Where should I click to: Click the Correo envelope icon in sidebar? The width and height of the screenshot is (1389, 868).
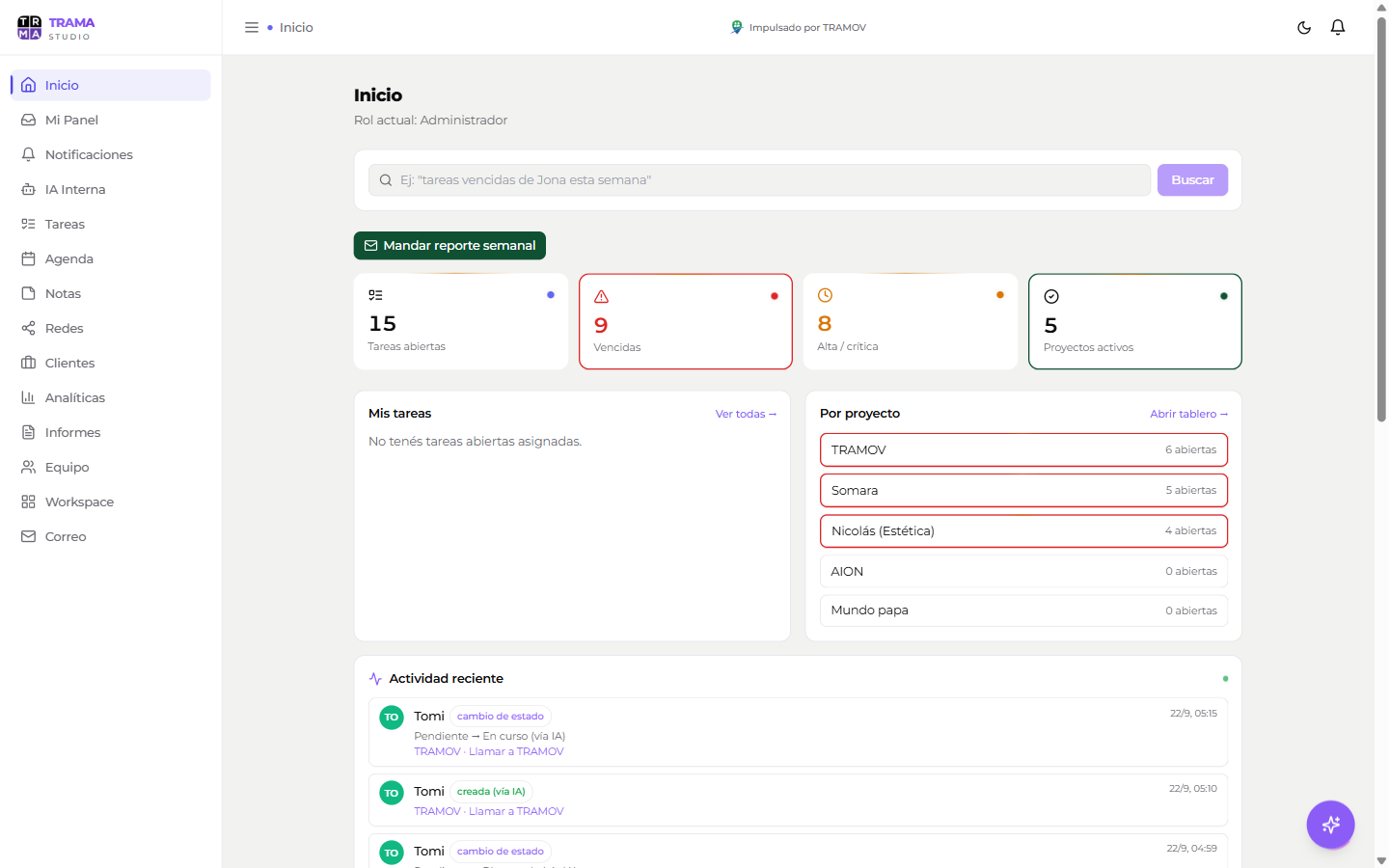point(29,536)
